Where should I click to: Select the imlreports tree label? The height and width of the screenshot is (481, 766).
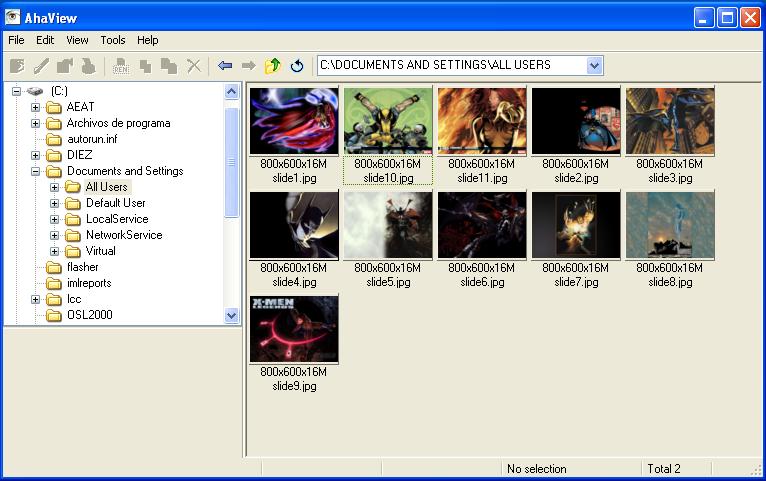coord(89,283)
